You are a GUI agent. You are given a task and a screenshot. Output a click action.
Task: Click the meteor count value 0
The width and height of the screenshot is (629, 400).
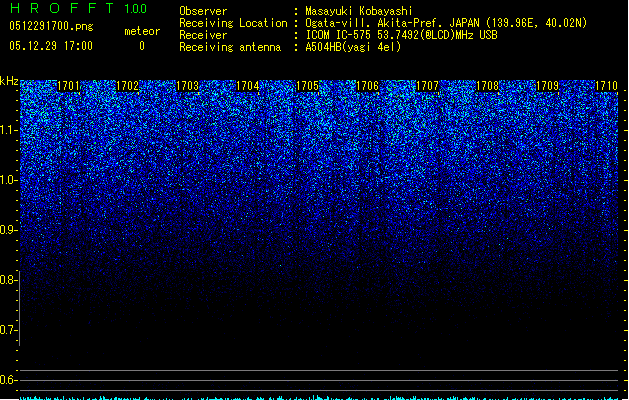(x=142, y=46)
